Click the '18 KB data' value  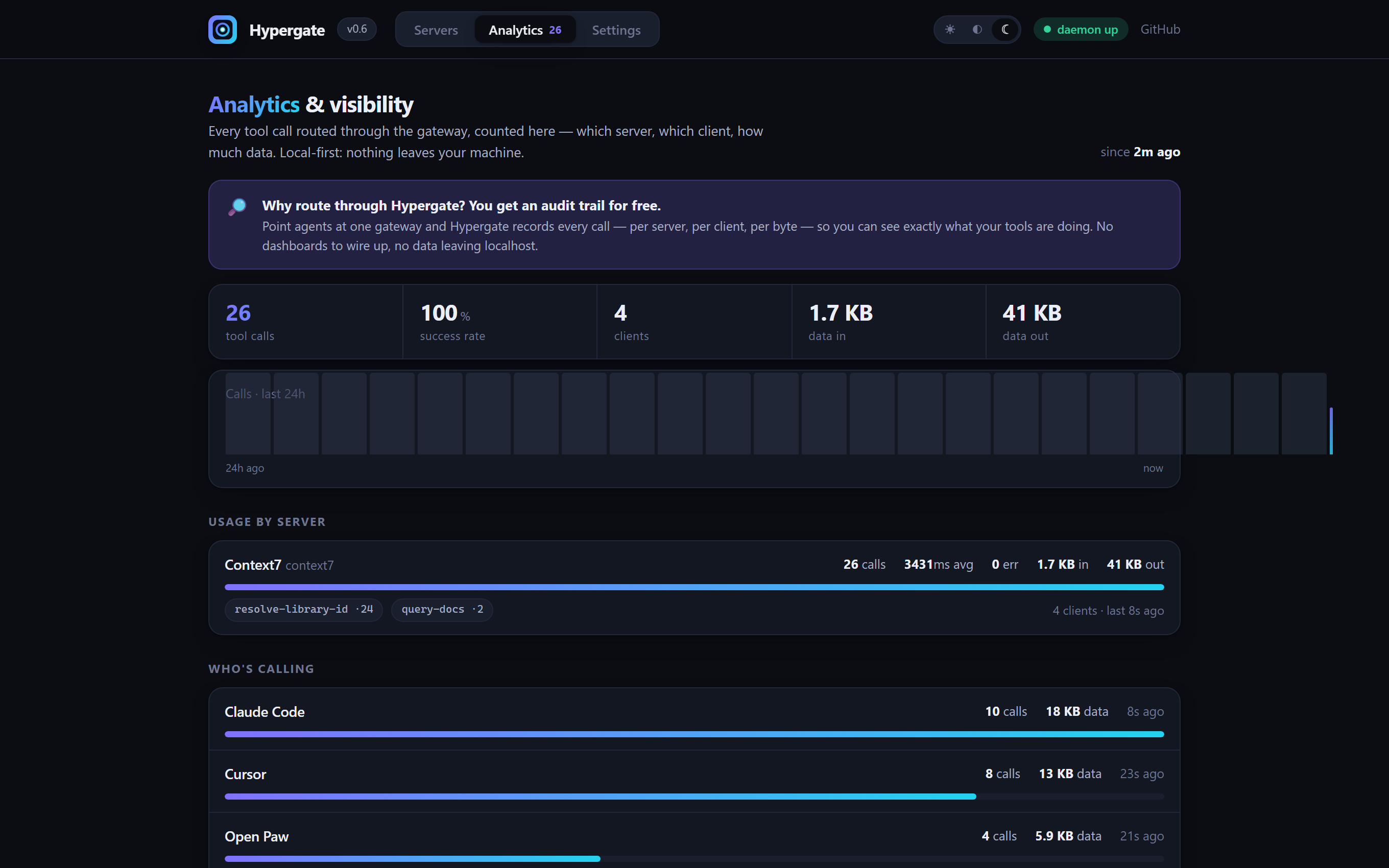click(1077, 711)
